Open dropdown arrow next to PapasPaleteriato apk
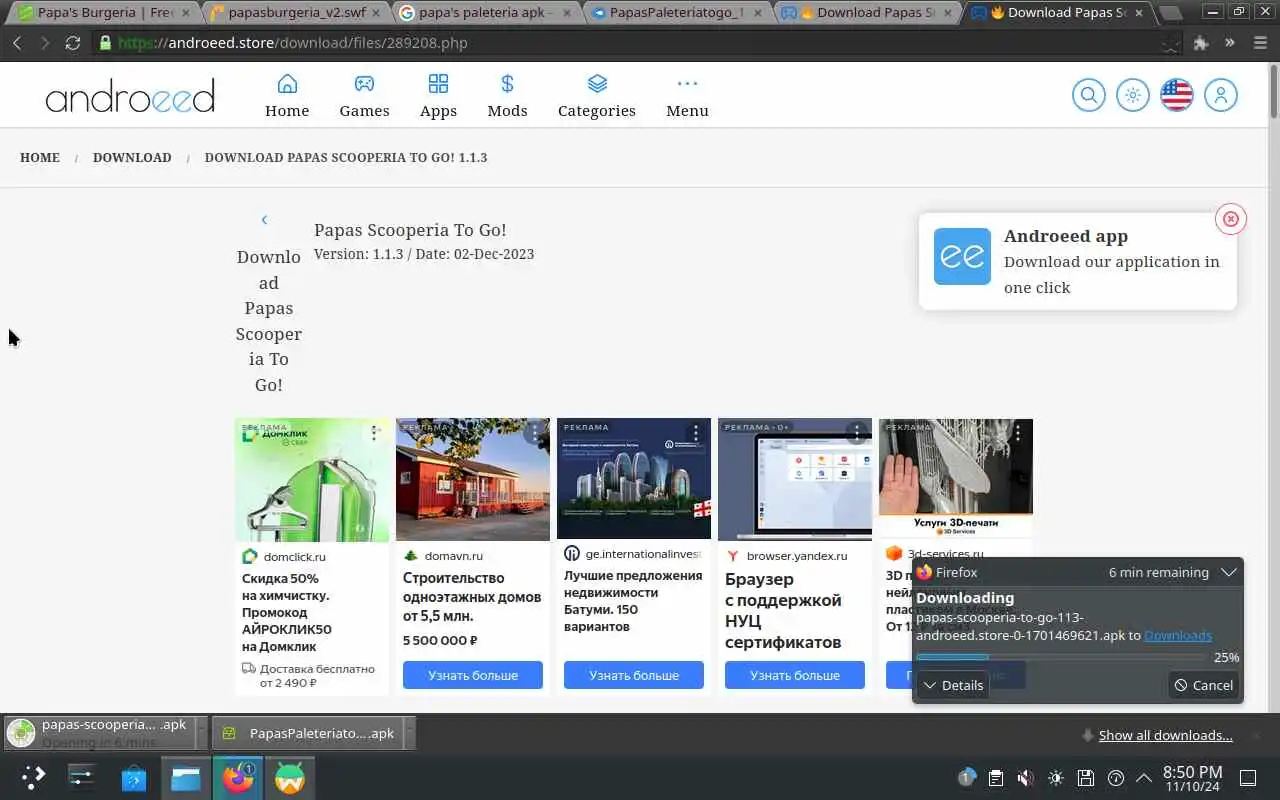1280x800 pixels. [408, 733]
